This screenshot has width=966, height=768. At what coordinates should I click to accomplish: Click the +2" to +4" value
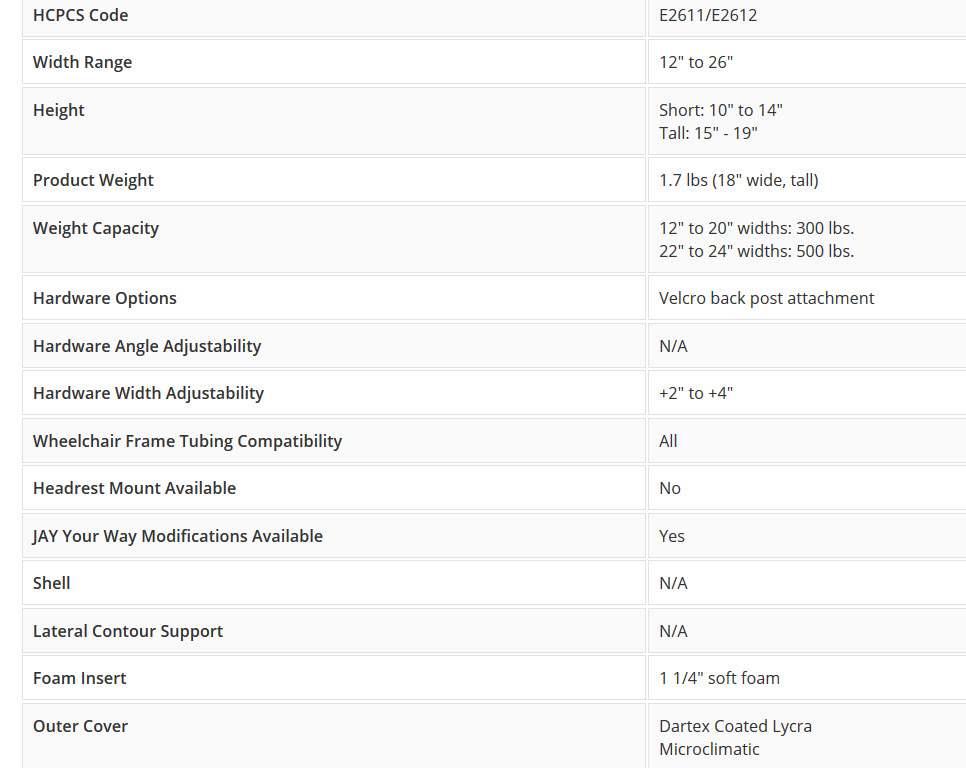(x=696, y=393)
